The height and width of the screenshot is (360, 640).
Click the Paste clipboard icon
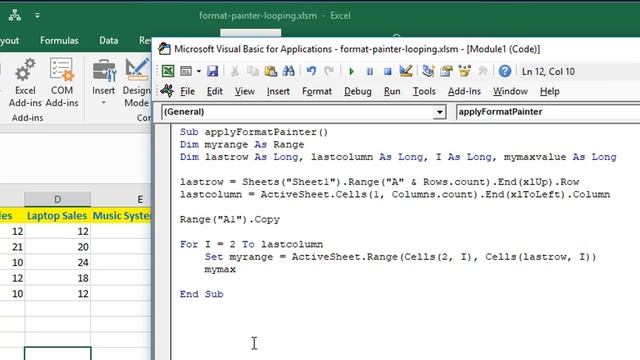click(x=271, y=71)
